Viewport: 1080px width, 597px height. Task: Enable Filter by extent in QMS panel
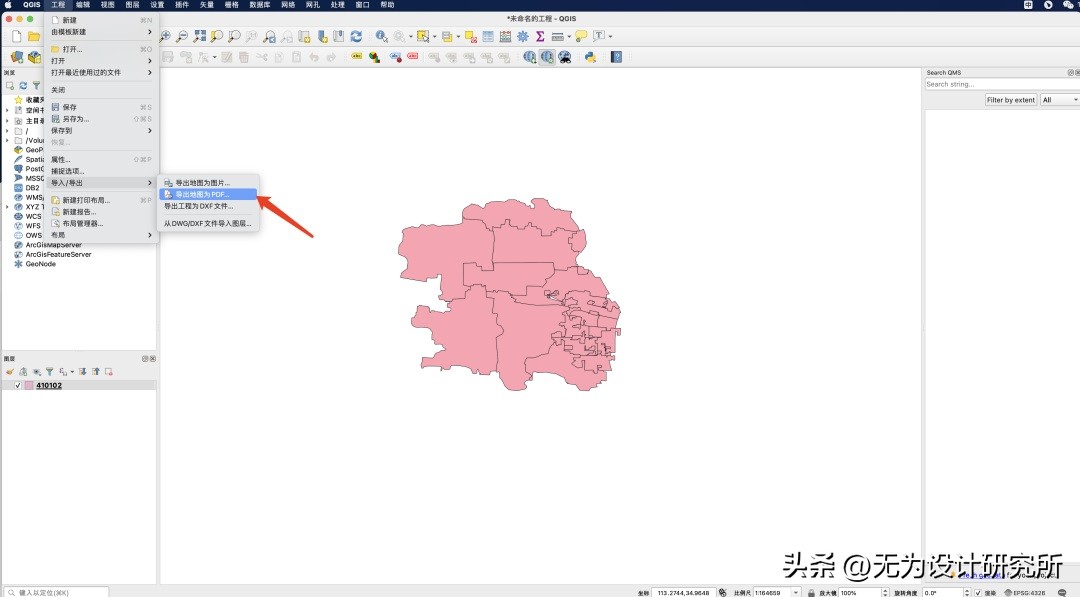1010,99
